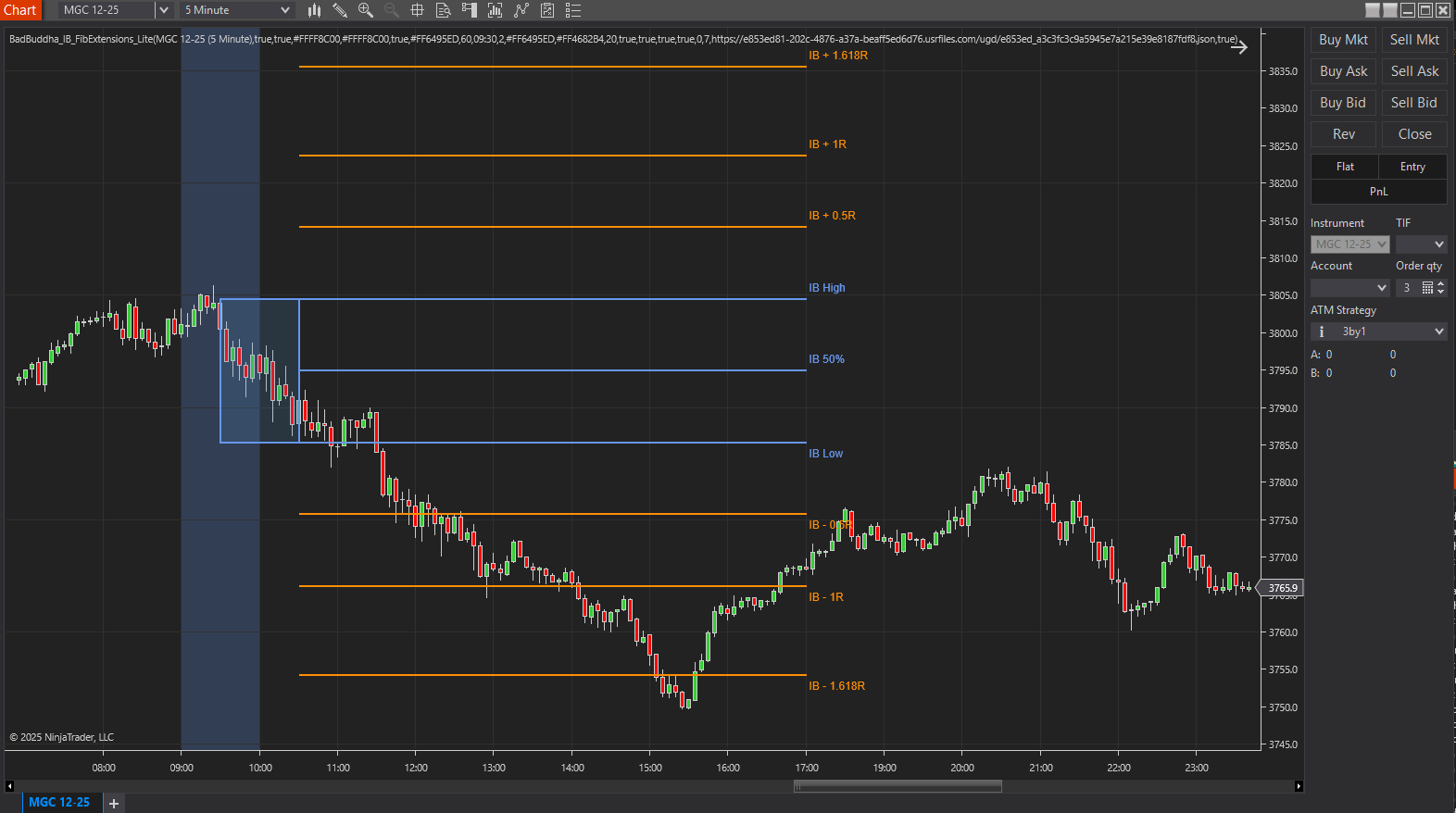The width and height of the screenshot is (1456, 813).
Task: Click the IB + 0.5R label
Action: coord(832,216)
